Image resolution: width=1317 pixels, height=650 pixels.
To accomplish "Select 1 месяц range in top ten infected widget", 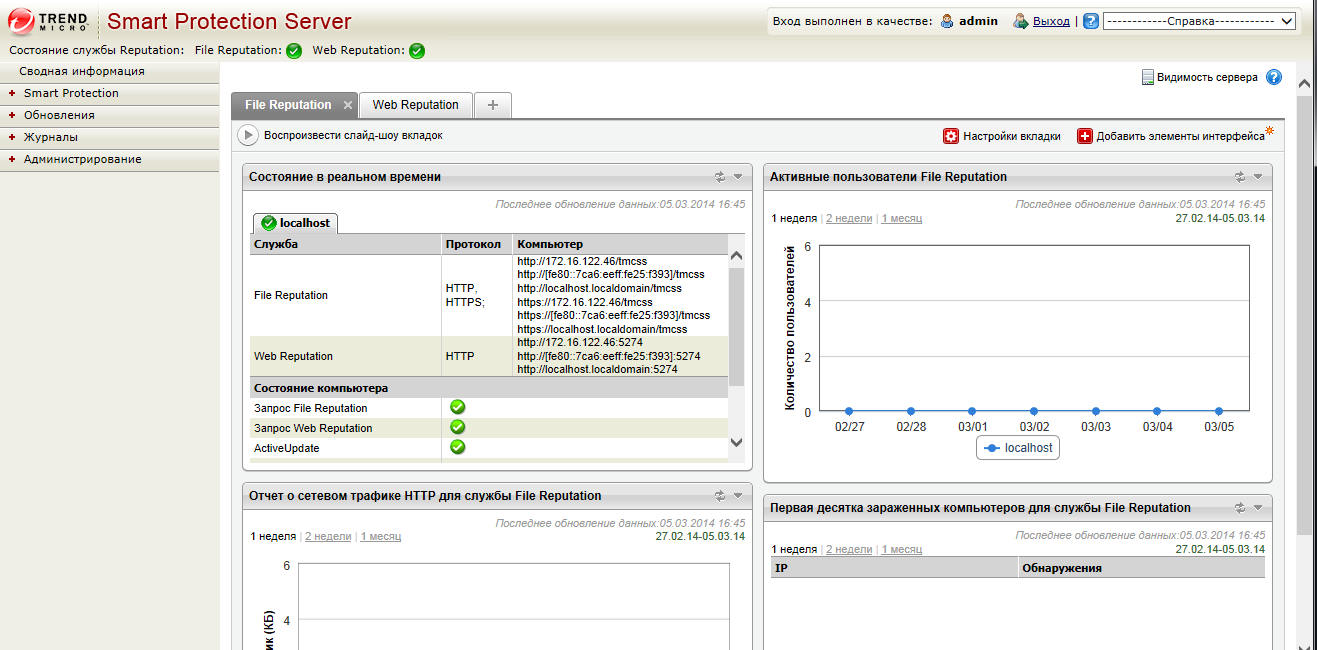I will pyautogui.click(x=901, y=549).
